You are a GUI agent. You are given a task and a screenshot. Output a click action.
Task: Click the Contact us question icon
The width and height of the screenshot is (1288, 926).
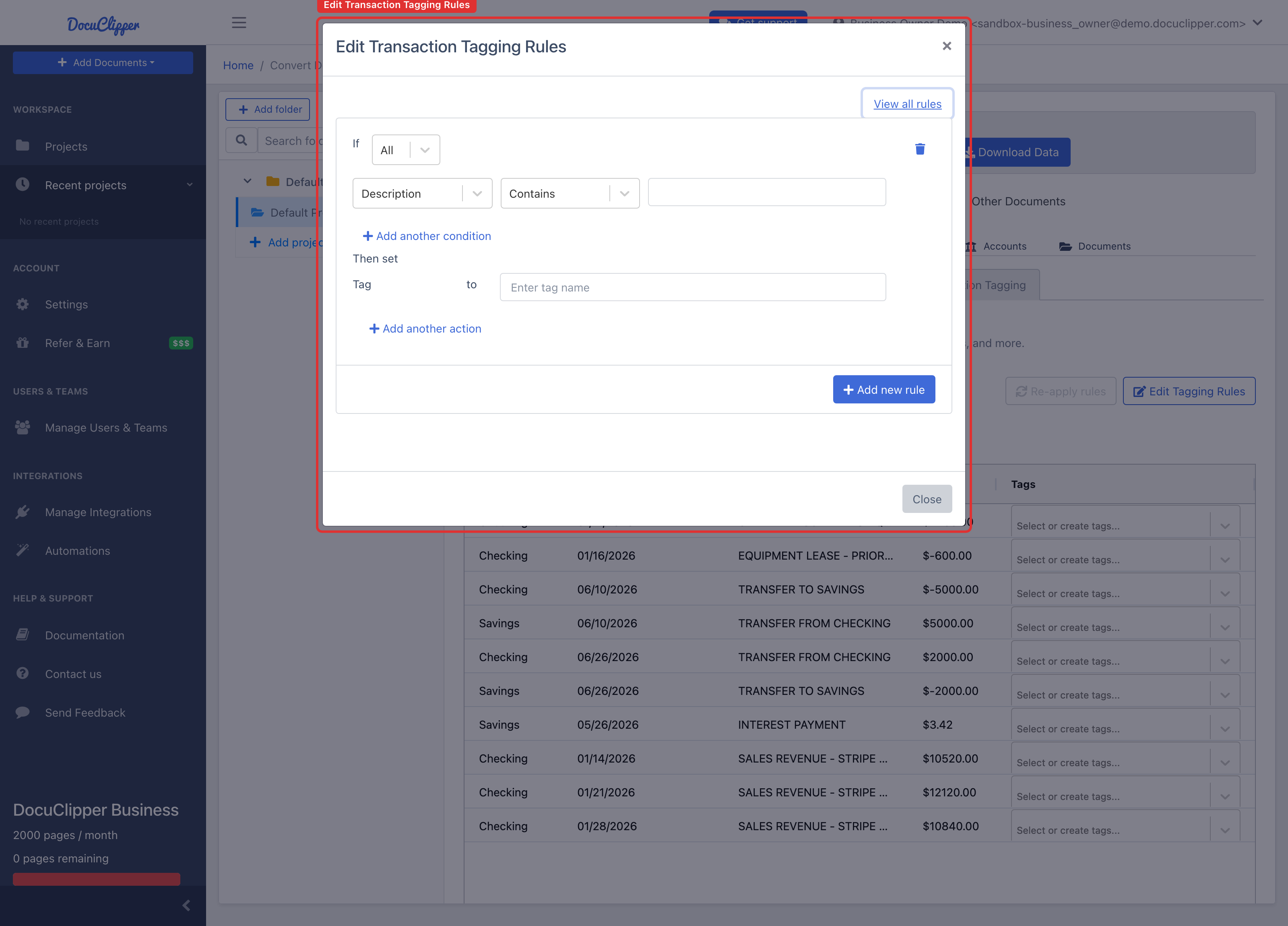[x=22, y=673]
